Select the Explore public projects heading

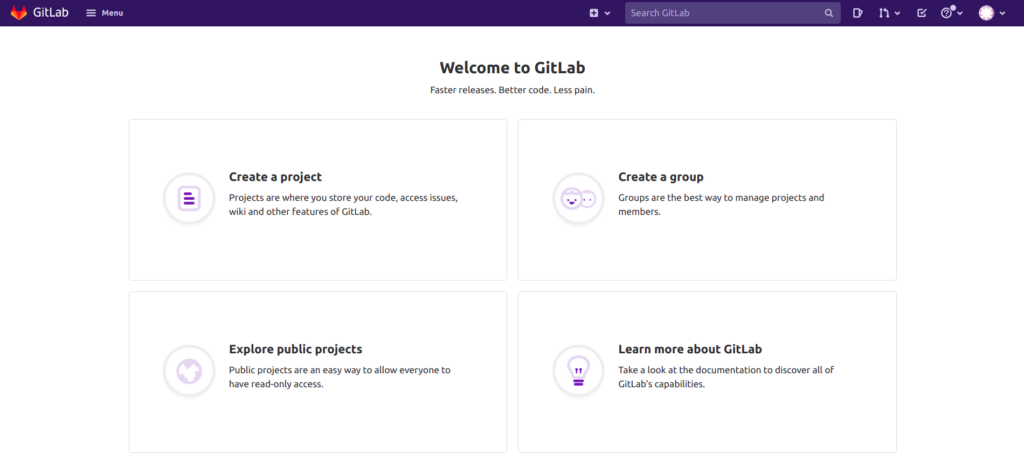(296, 349)
